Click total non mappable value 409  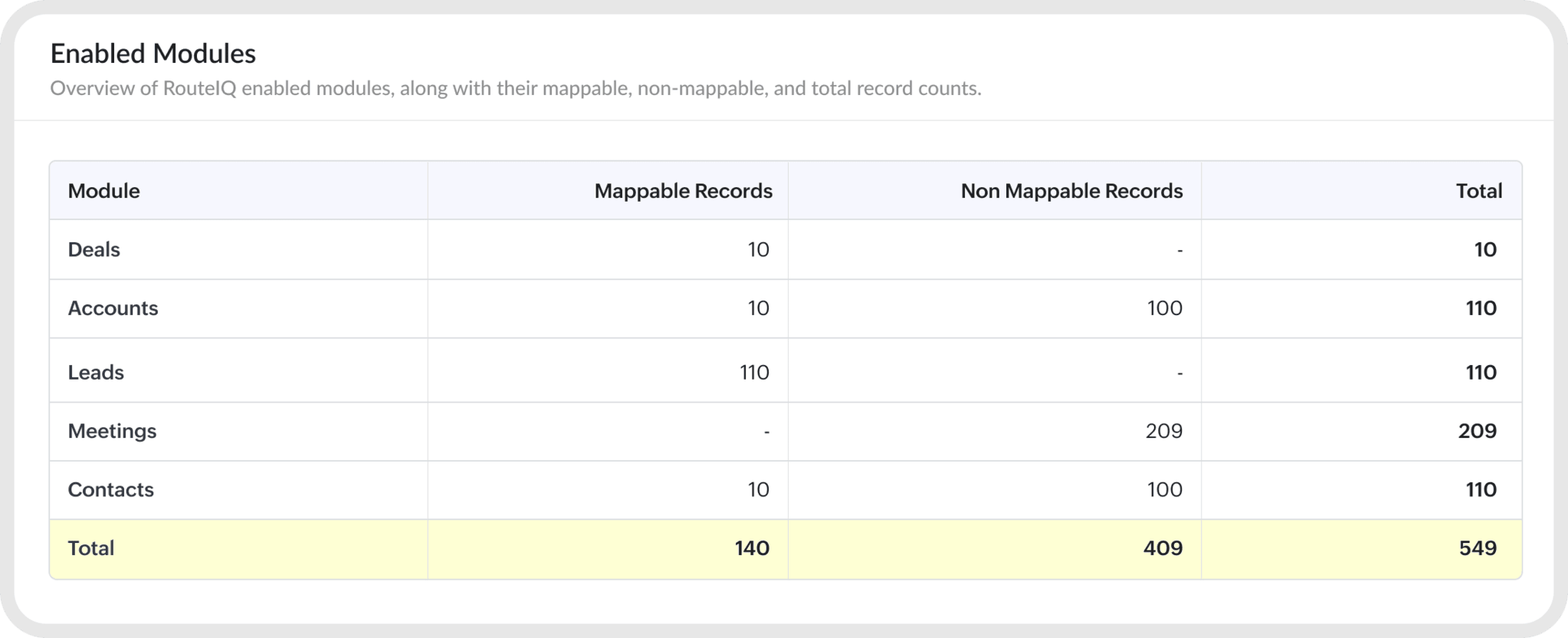1163,548
